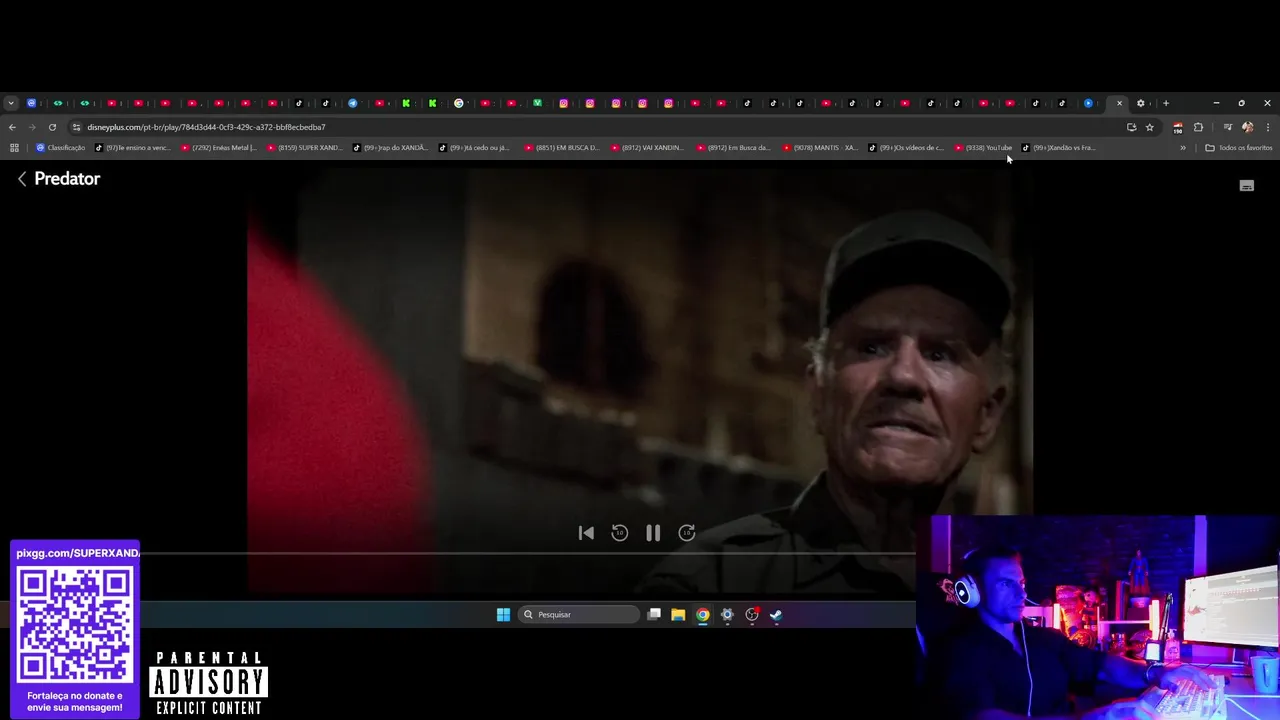
Task: Show hidden bookmarks with double chevron
Action: [1183, 148]
